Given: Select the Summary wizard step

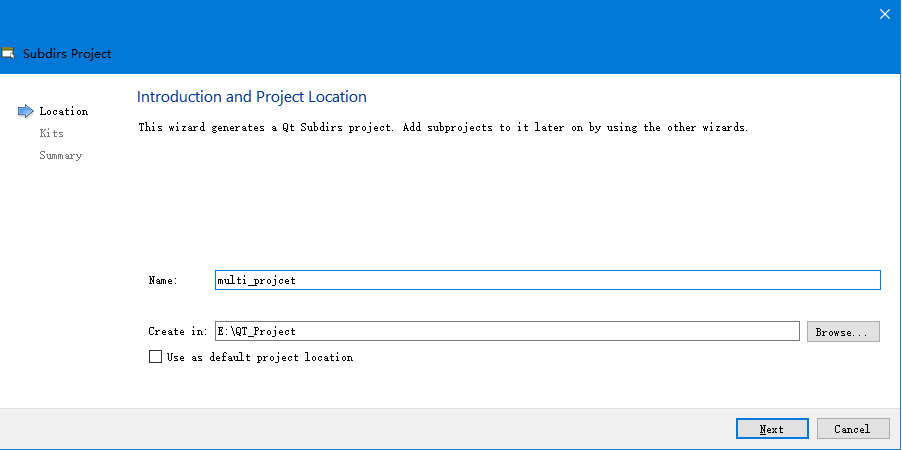Looking at the screenshot, I should pos(61,155).
